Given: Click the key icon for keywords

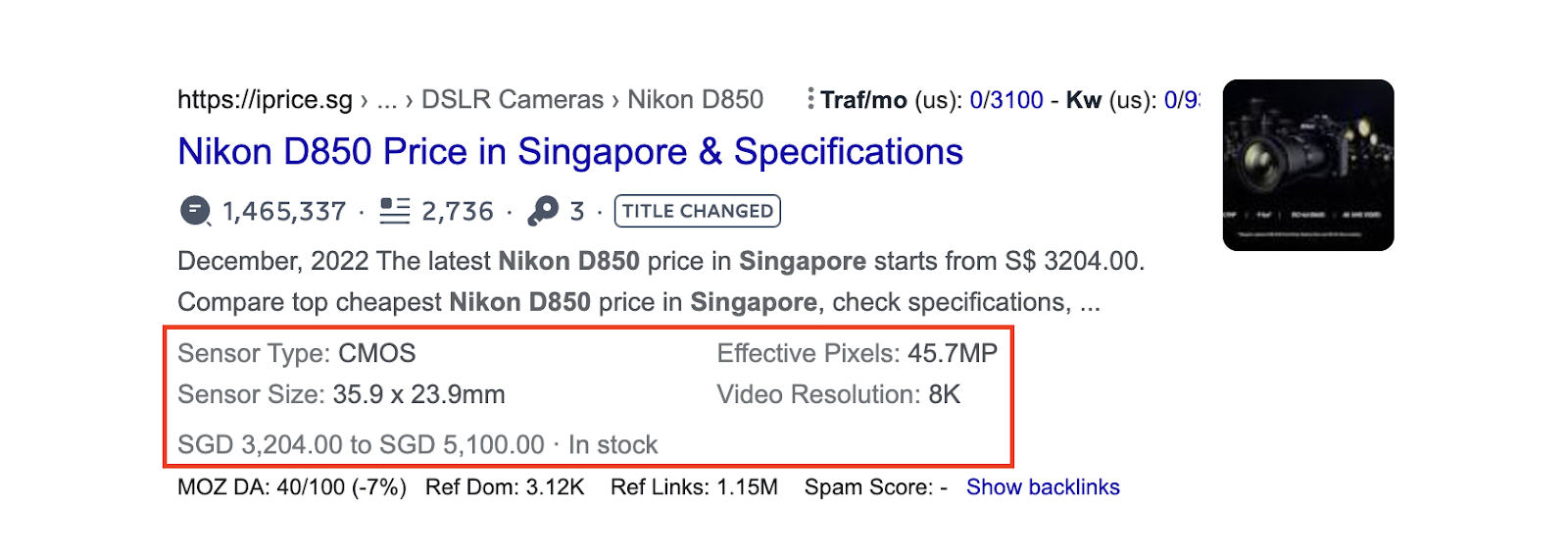Looking at the screenshot, I should click(x=543, y=211).
